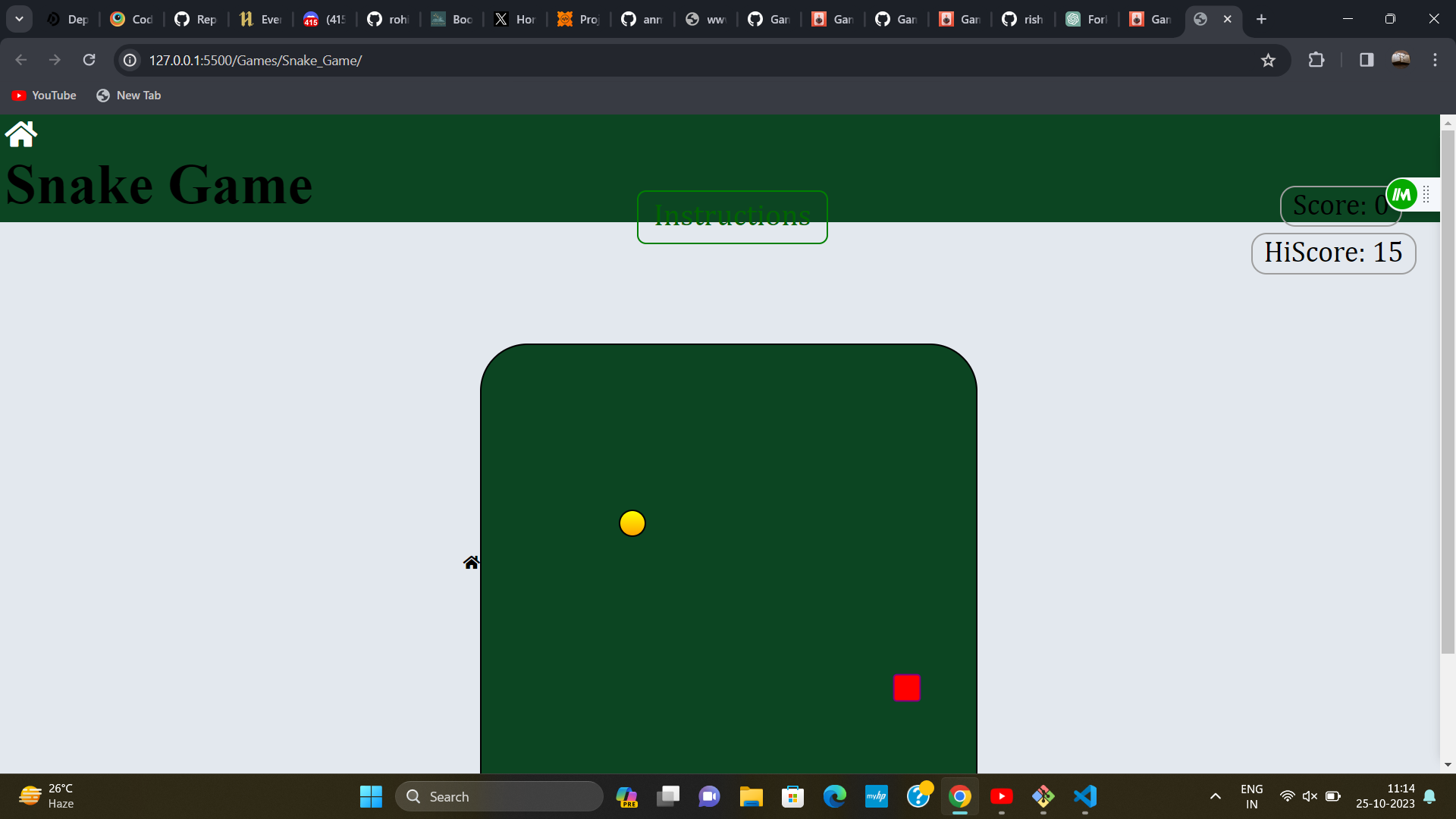Toggle the notification center open

1429,797
